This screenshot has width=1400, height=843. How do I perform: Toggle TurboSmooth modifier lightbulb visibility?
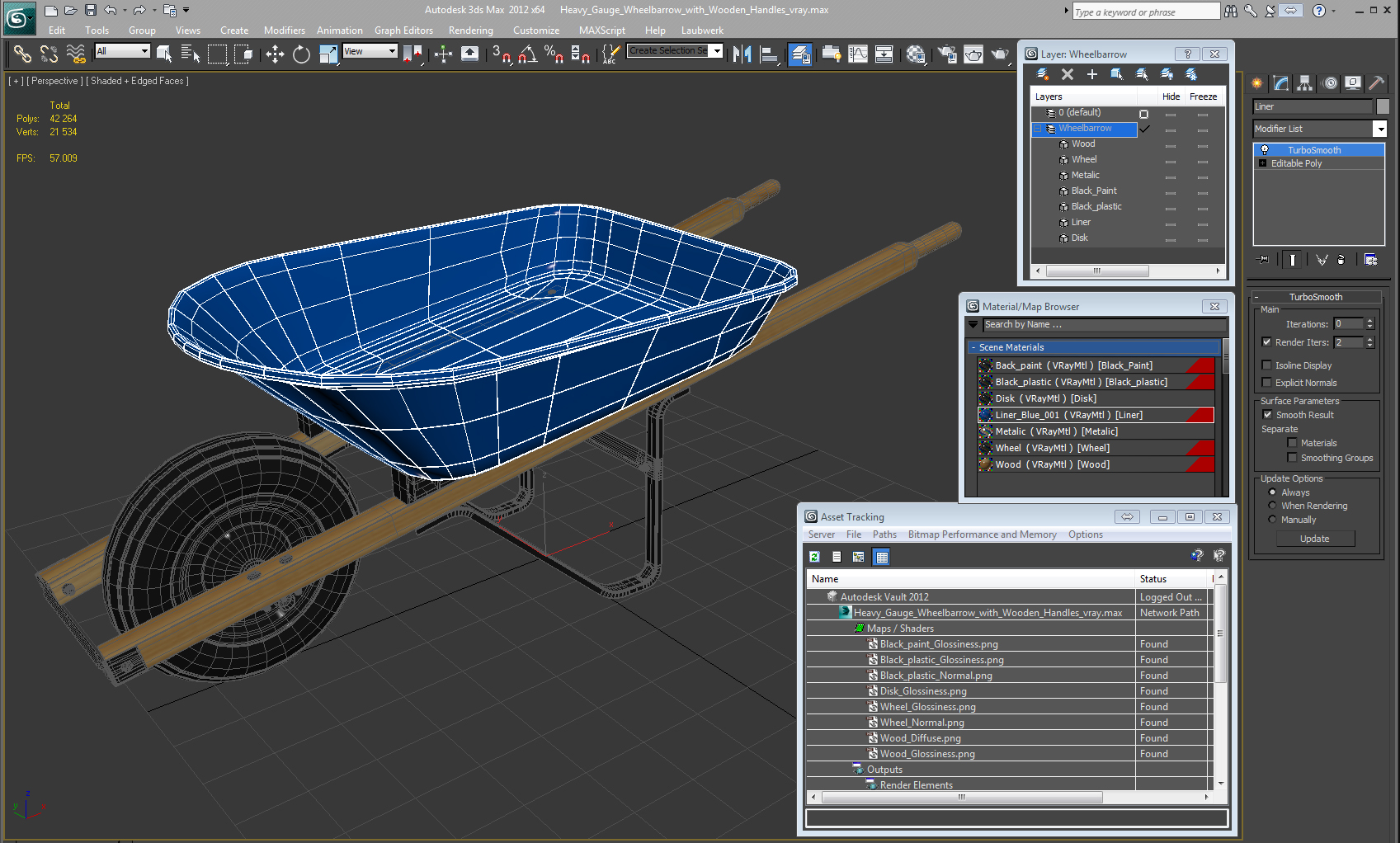(x=1264, y=150)
